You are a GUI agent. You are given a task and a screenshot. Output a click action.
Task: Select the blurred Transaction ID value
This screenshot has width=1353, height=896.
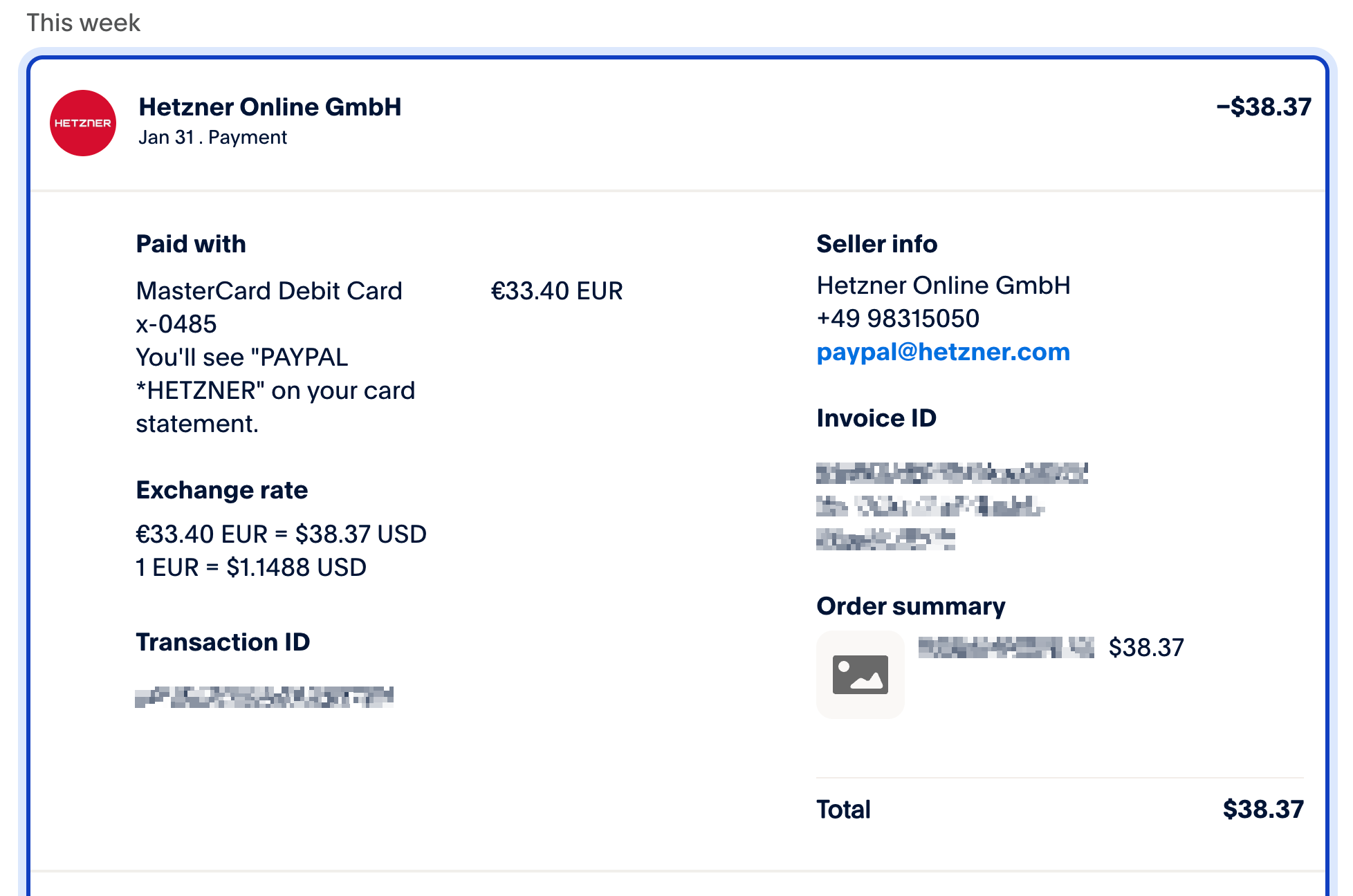264,697
